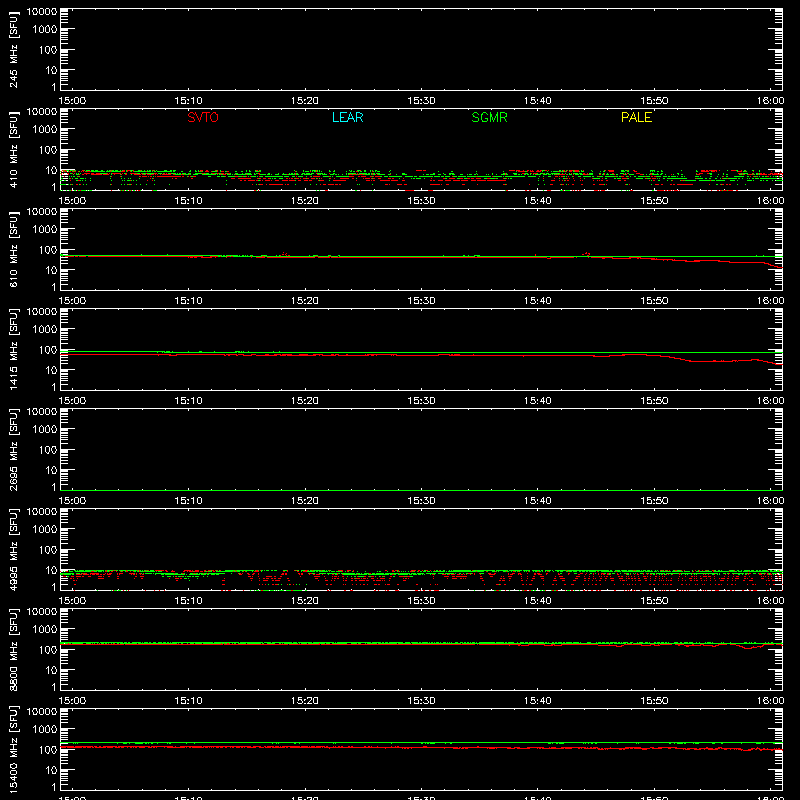
Task: Click 15:00 label under the 8800 MHz panel
Action: (72, 701)
